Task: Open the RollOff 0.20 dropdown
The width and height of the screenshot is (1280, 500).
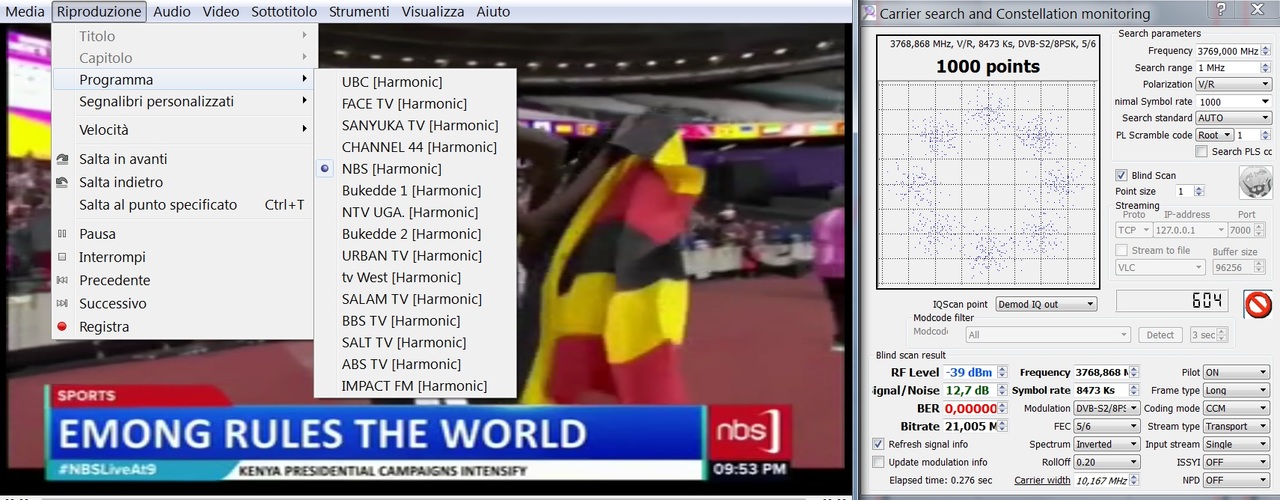Action: click(x=1106, y=462)
